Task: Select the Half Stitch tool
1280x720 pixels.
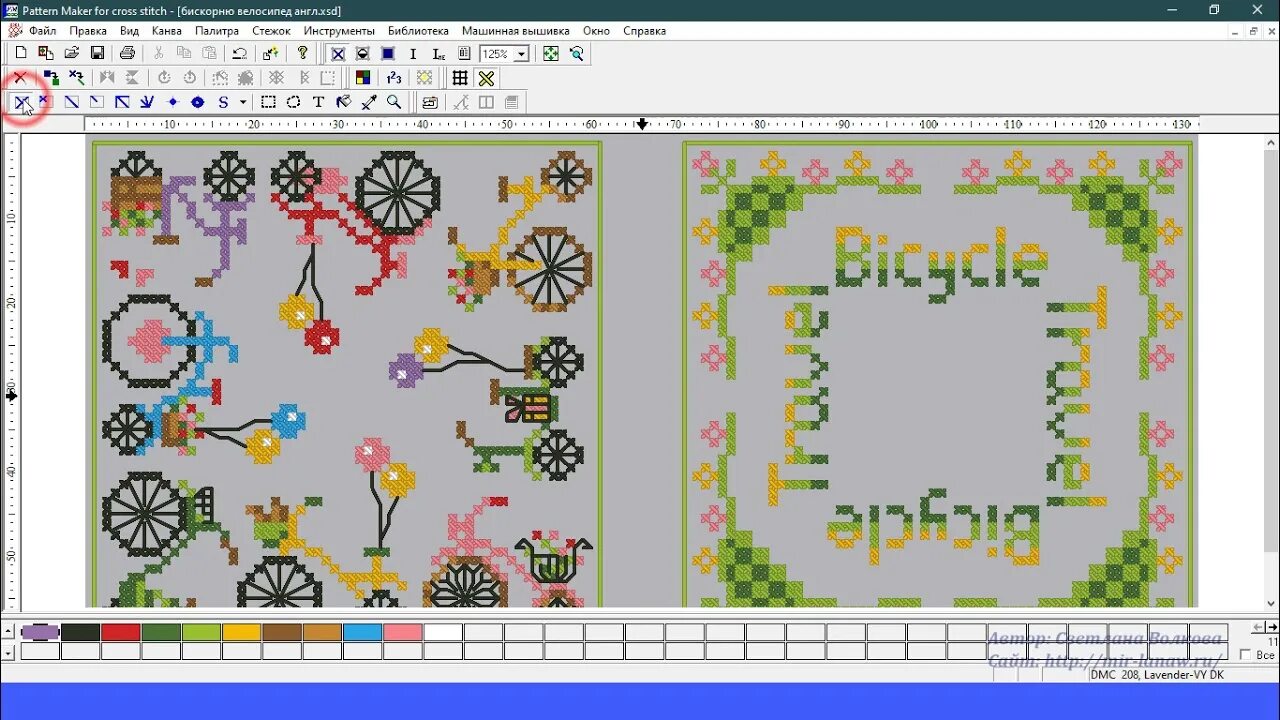Action: tap(71, 102)
